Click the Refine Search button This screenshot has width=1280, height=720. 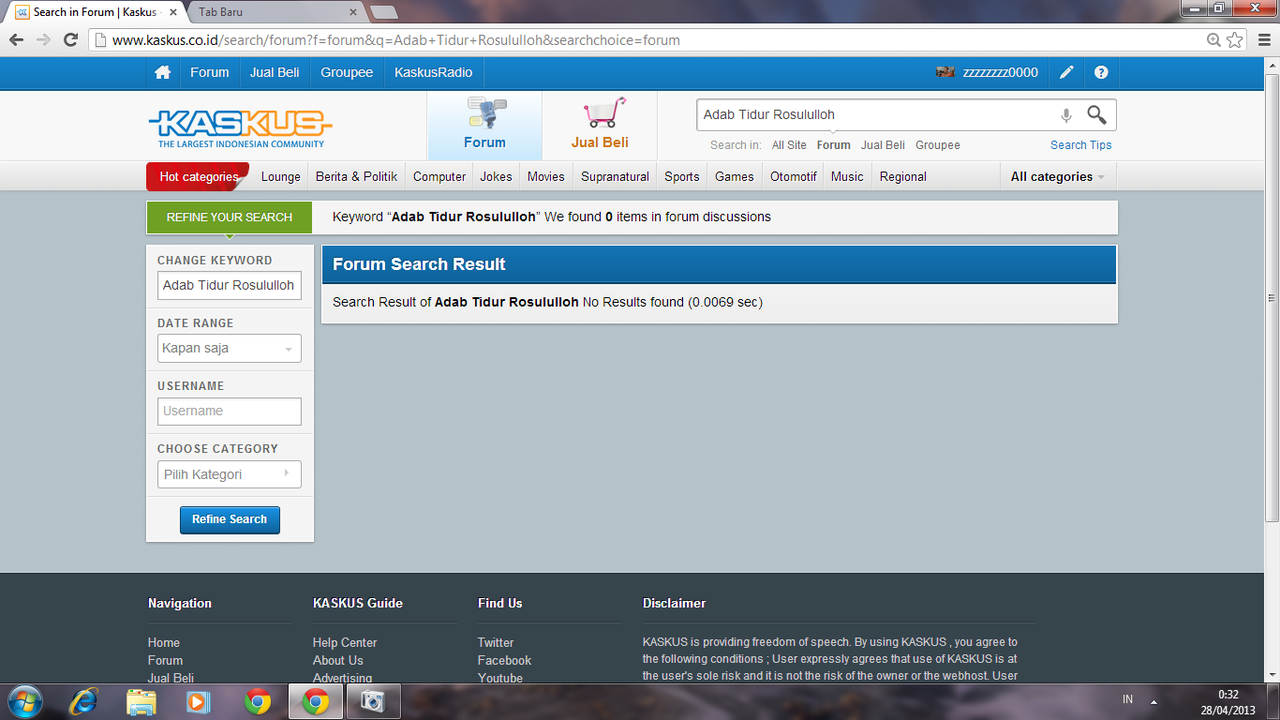click(230, 520)
